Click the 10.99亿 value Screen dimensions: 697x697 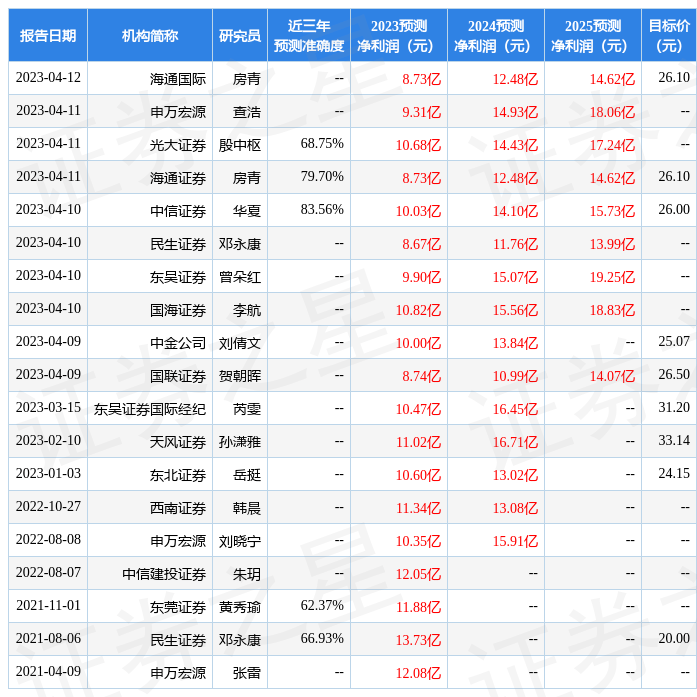(x=515, y=376)
